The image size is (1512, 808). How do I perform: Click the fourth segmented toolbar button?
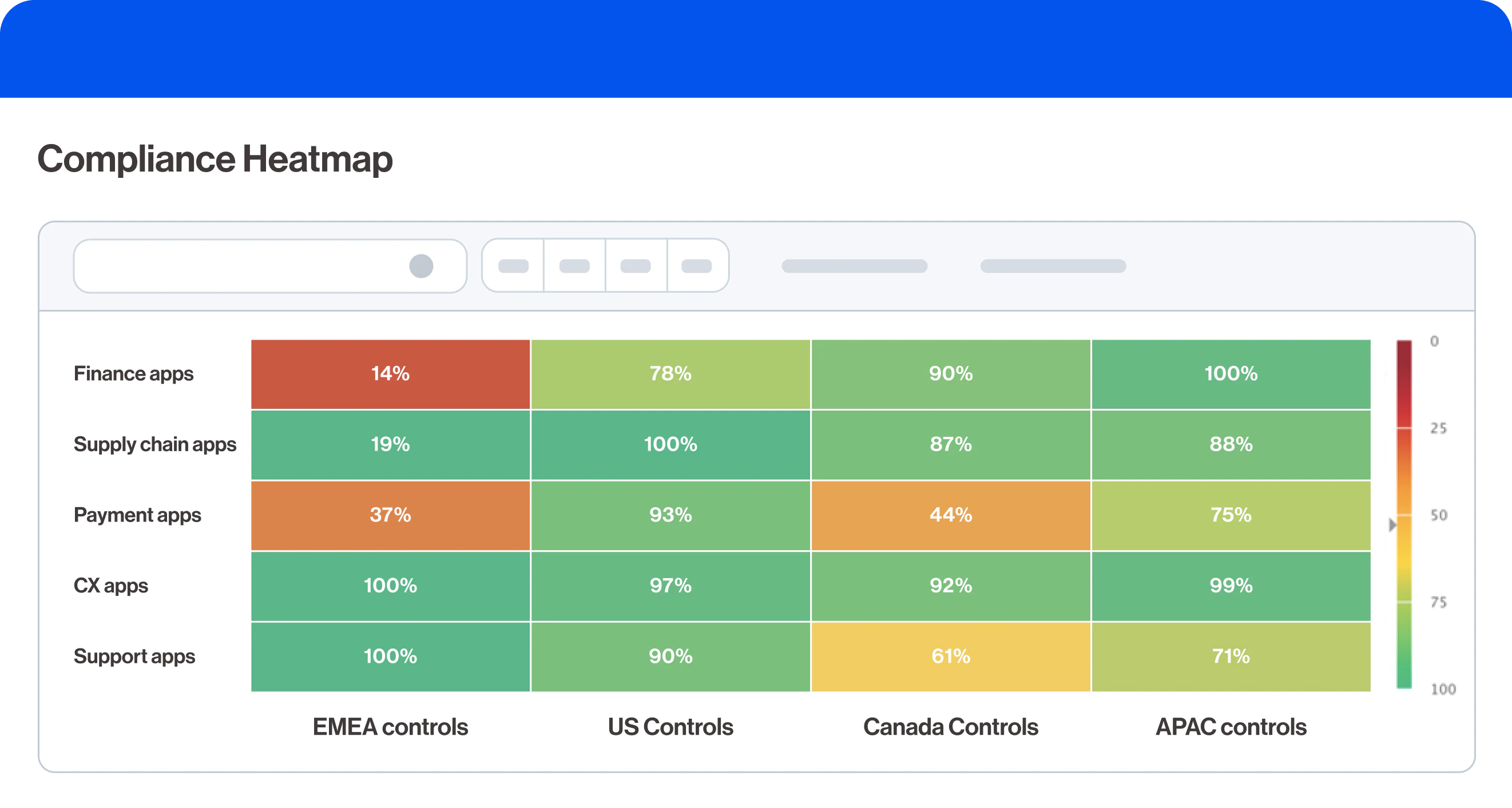[x=697, y=266]
